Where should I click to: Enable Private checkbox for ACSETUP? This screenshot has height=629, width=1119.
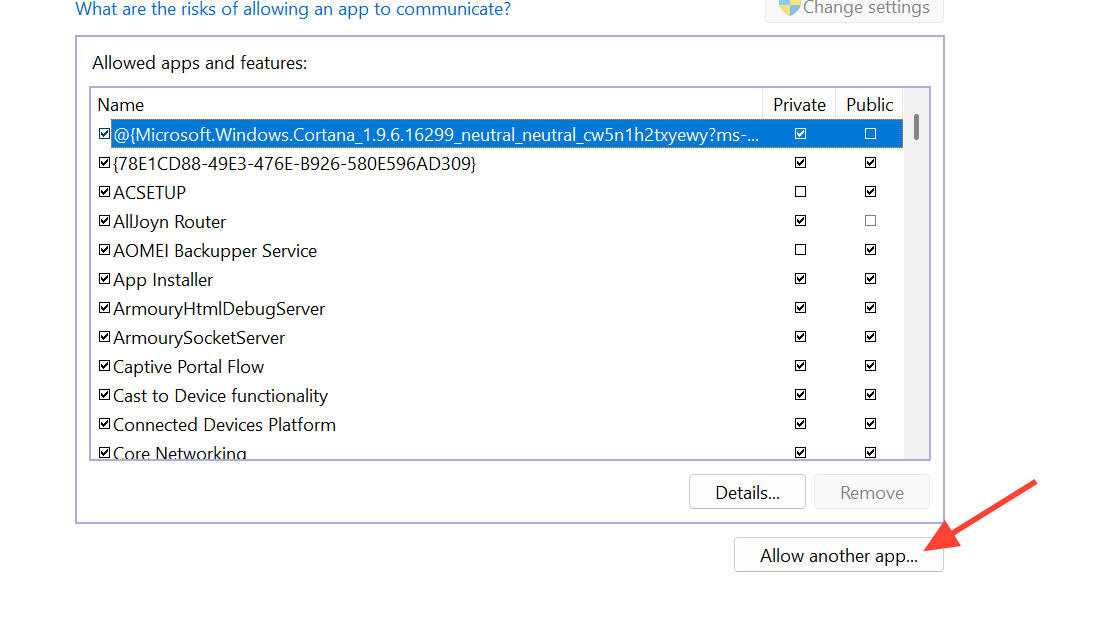(x=800, y=192)
